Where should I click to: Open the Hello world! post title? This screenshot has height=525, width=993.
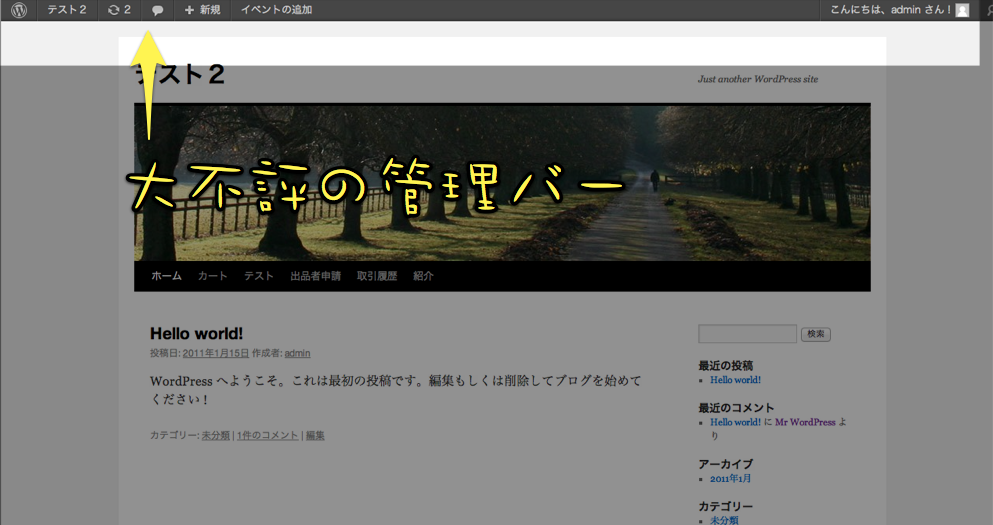click(196, 333)
